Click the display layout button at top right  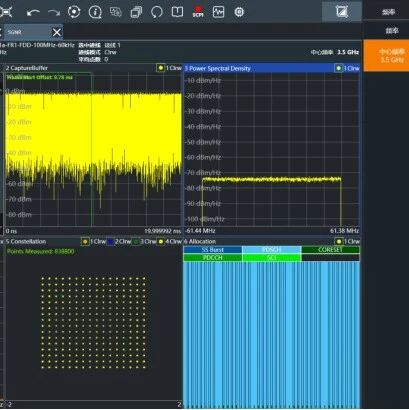pos(342,12)
